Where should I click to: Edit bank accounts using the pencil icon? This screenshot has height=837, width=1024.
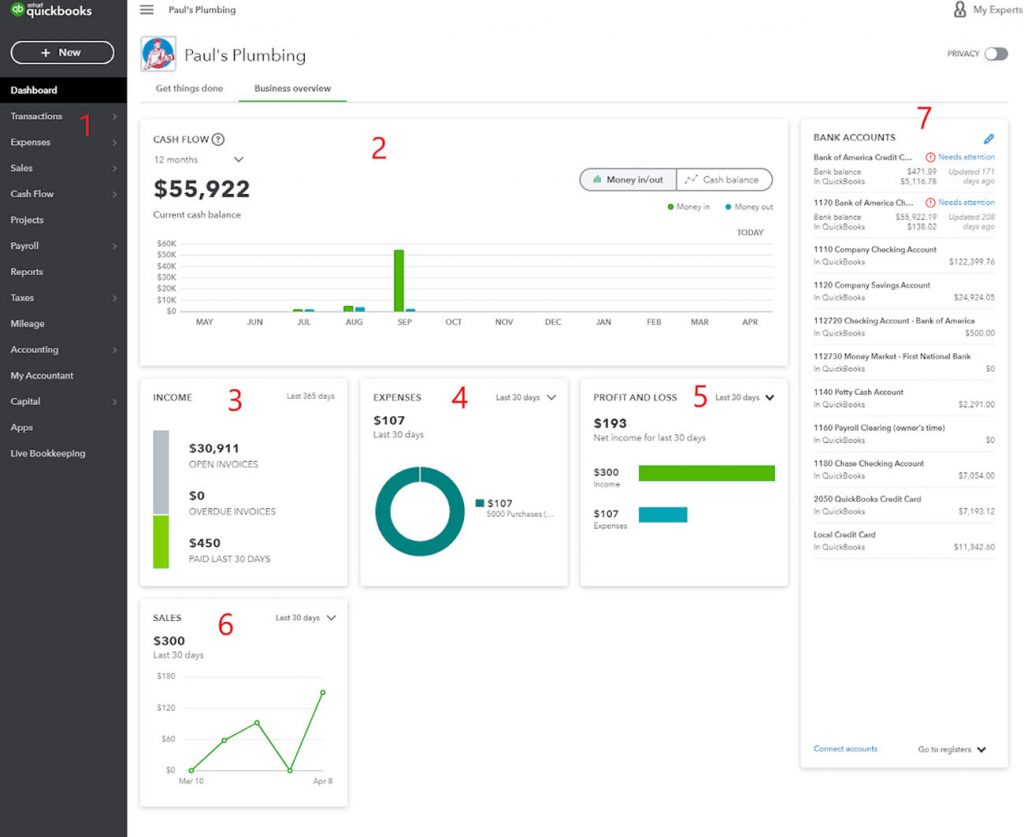click(989, 139)
